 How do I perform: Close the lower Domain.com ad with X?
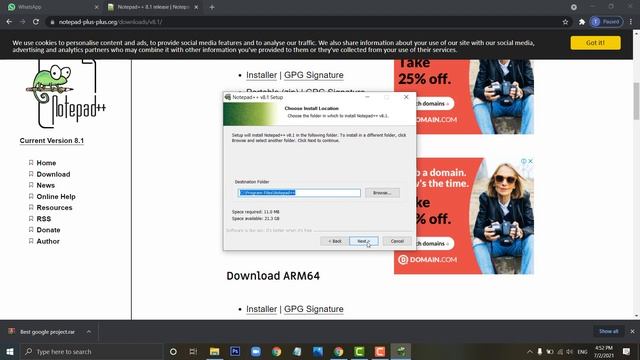[x=530, y=161]
